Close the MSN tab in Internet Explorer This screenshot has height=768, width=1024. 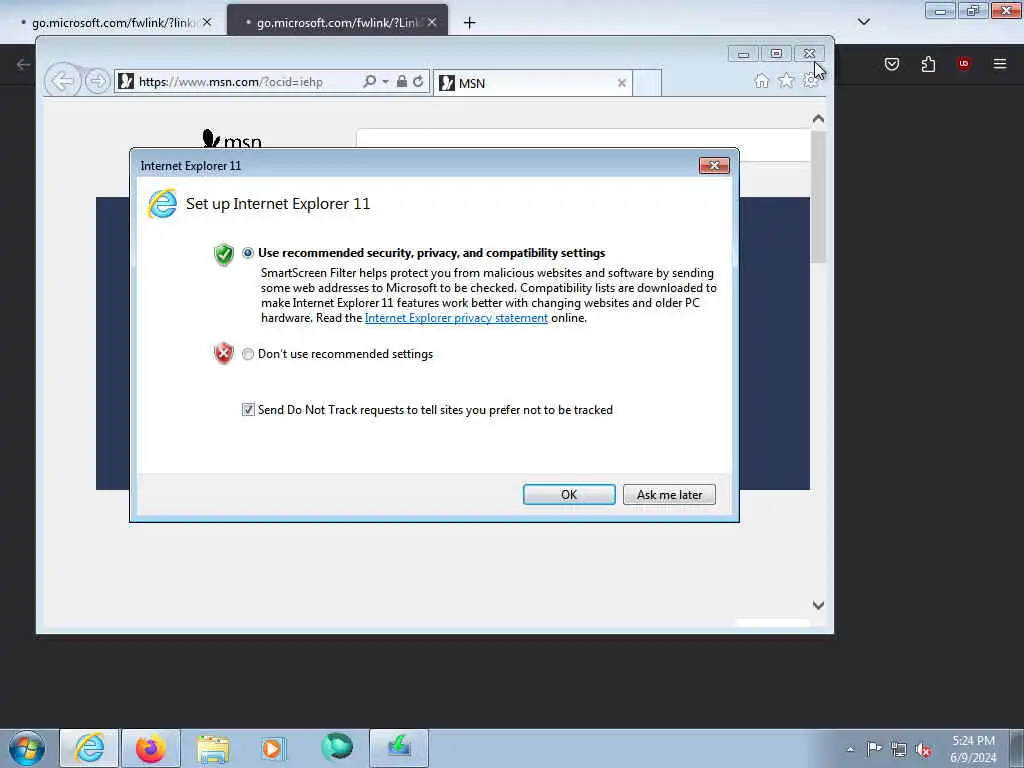click(622, 83)
